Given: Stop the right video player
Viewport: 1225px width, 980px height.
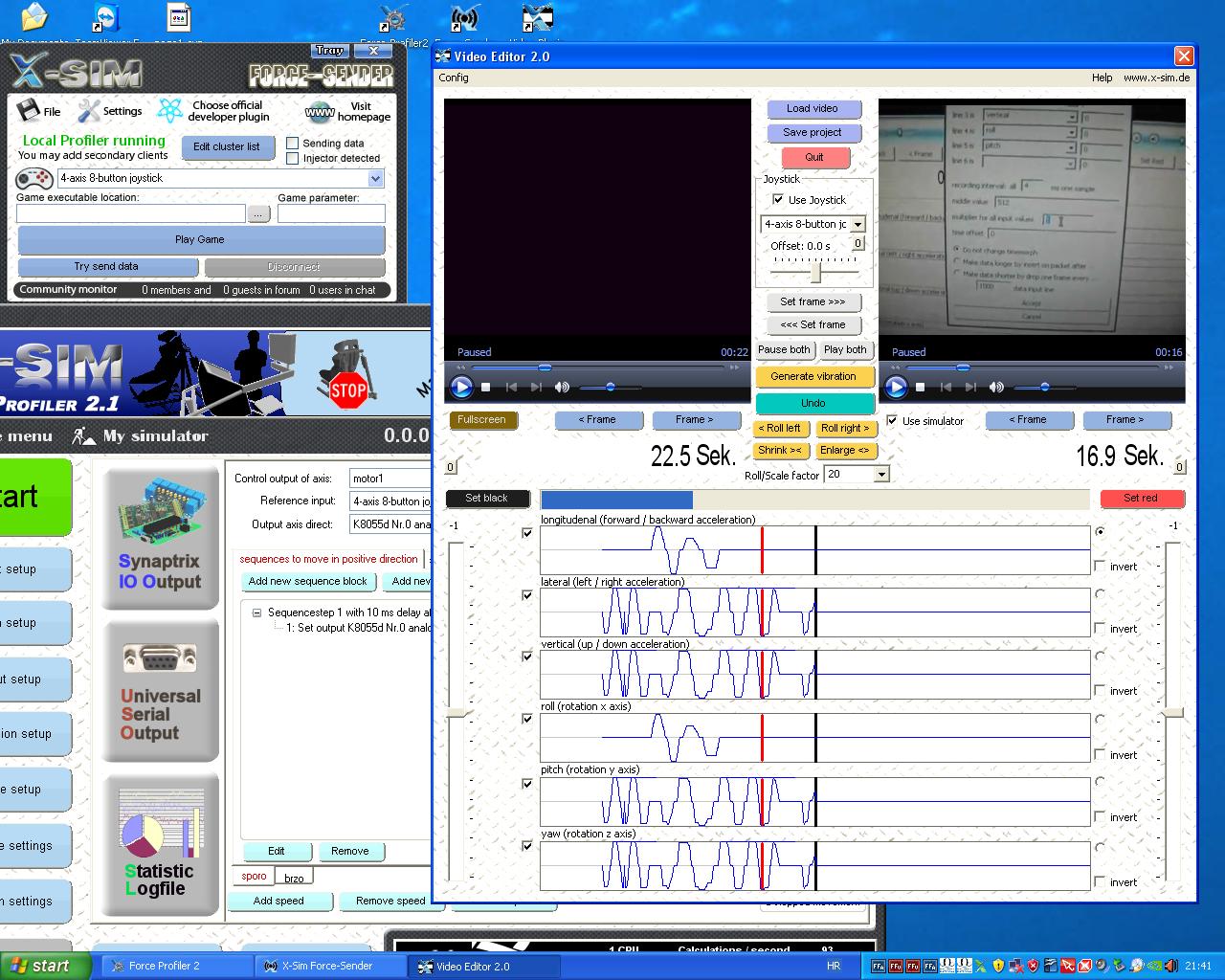Looking at the screenshot, I should click(x=921, y=387).
